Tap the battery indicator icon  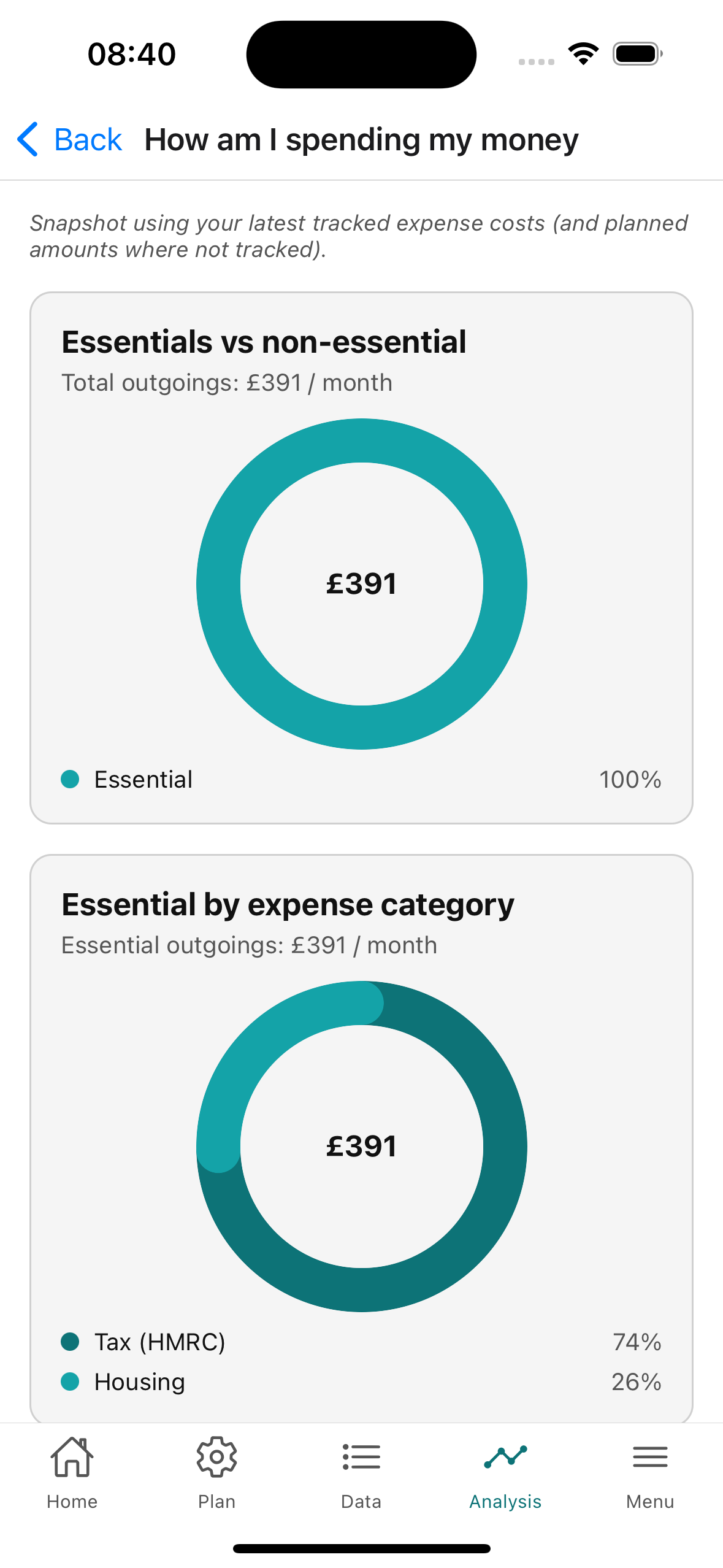point(635,53)
